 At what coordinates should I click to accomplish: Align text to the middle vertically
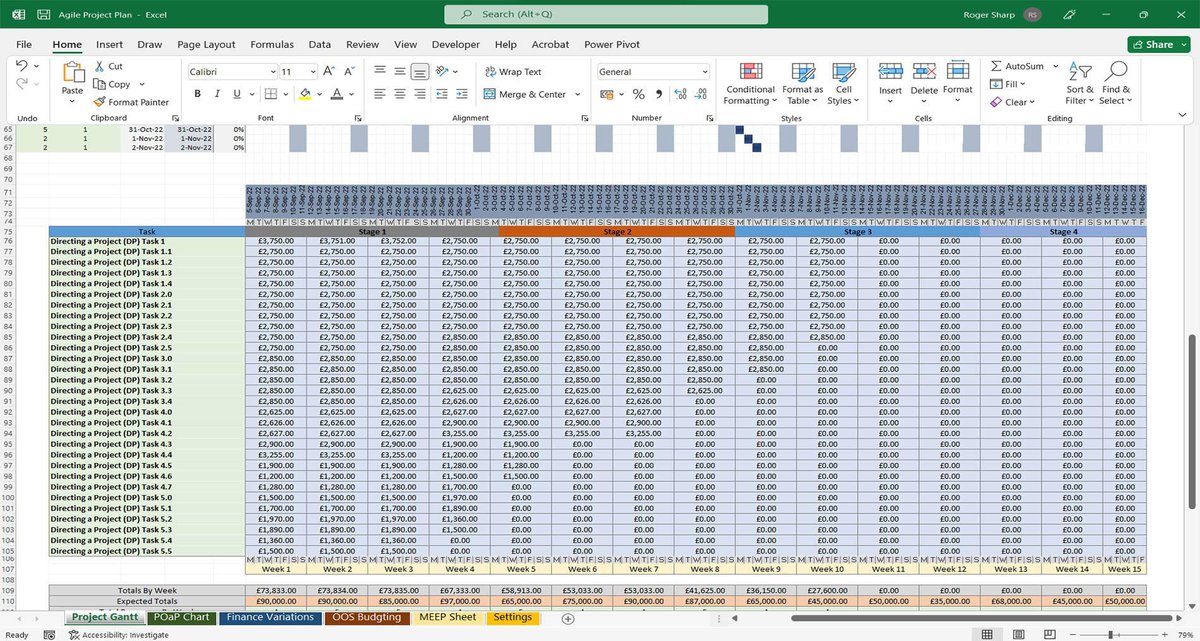pos(400,71)
